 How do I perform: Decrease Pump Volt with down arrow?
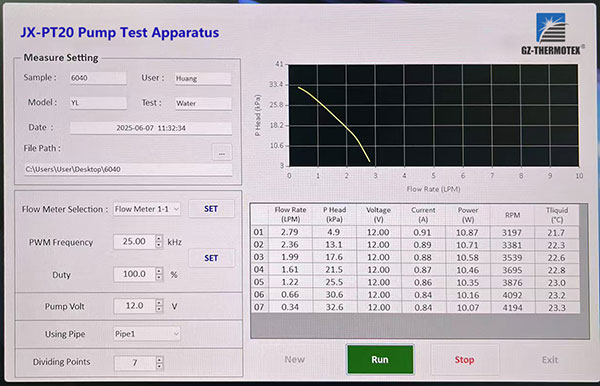click(x=159, y=309)
